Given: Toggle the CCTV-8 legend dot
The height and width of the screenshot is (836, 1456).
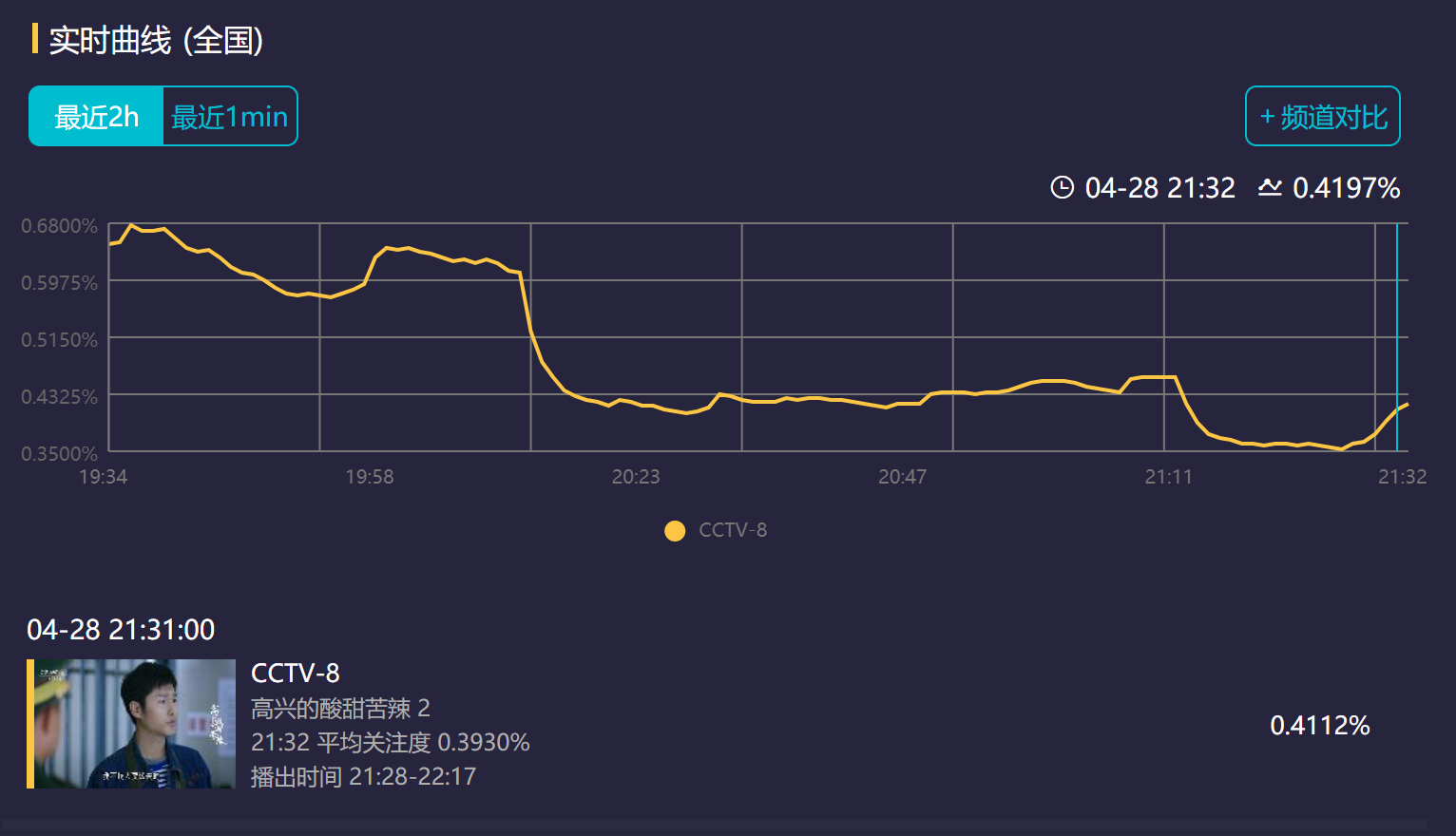Looking at the screenshot, I should (x=675, y=530).
